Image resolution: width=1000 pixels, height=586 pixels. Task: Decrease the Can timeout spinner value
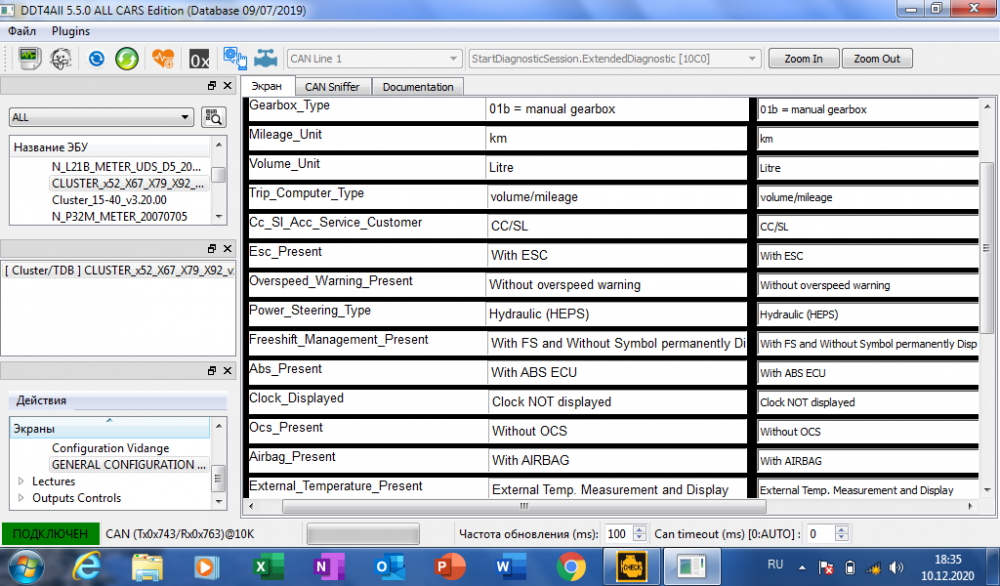[x=842, y=538]
